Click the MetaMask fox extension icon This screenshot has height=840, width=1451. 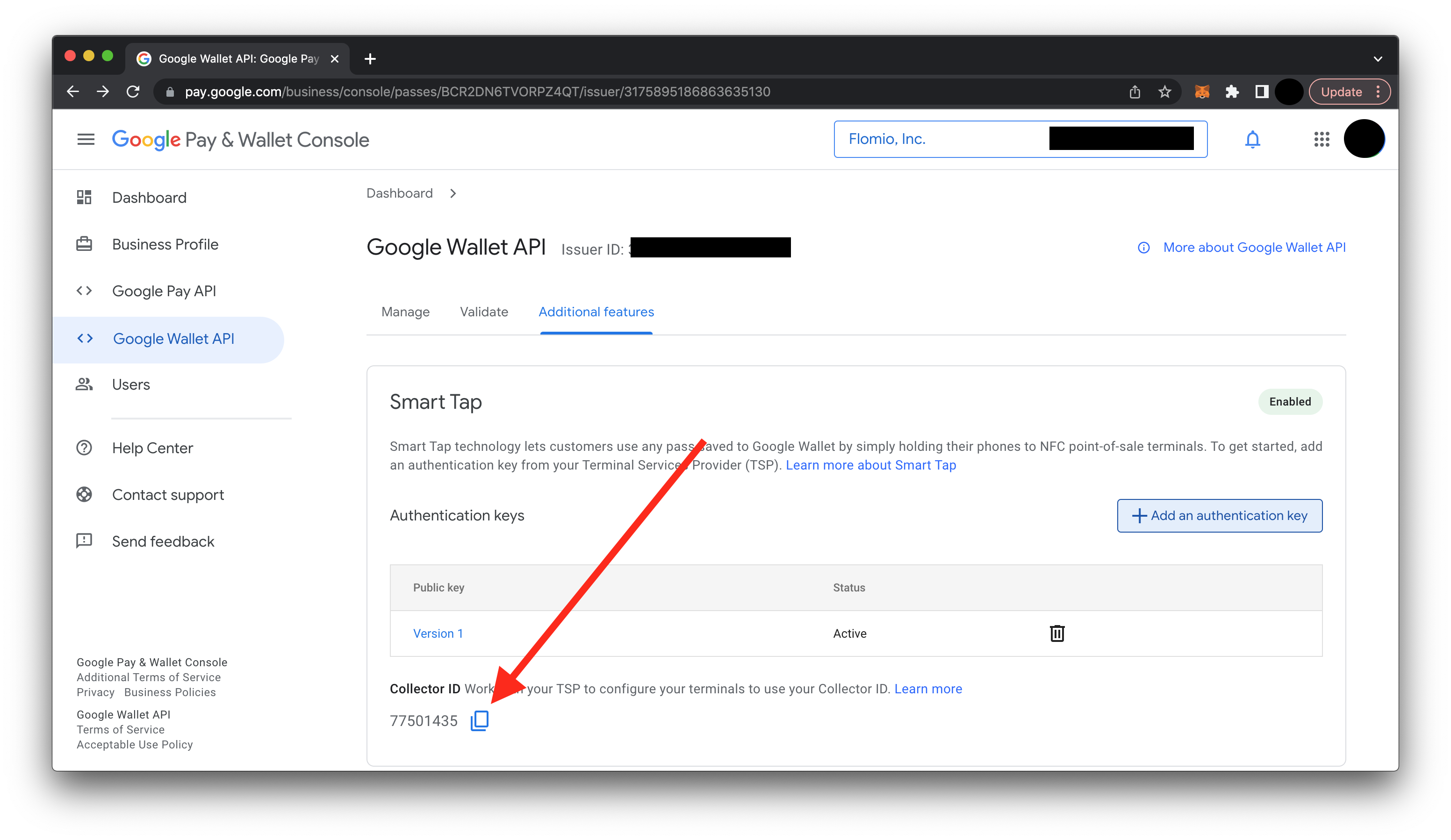coord(1202,92)
